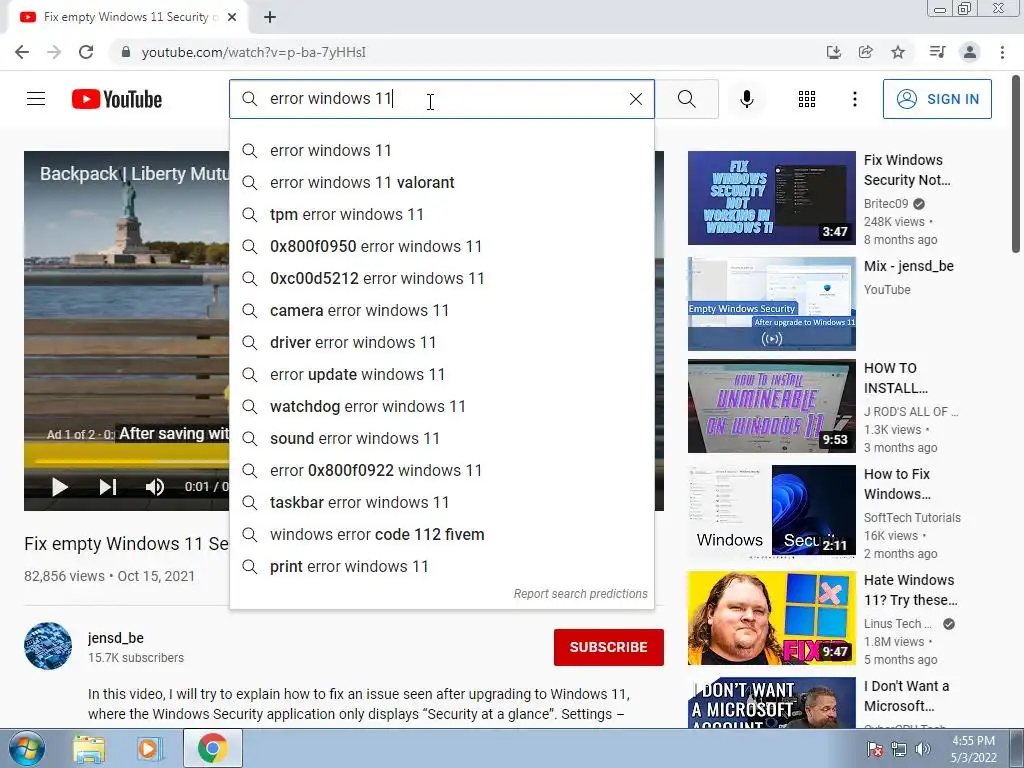Pick suggestion 'print error windows 11'
This screenshot has height=768, width=1024.
(442, 566)
